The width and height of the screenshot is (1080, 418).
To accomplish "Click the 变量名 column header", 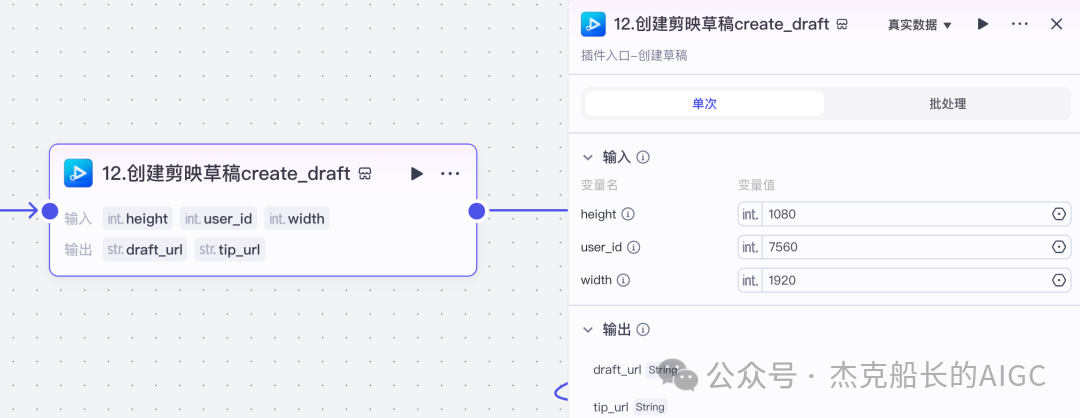I will coord(599,185).
